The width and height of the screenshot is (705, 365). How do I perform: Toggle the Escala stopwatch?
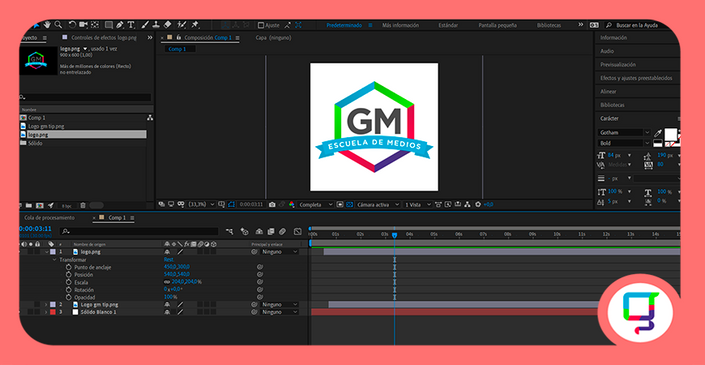[68, 282]
